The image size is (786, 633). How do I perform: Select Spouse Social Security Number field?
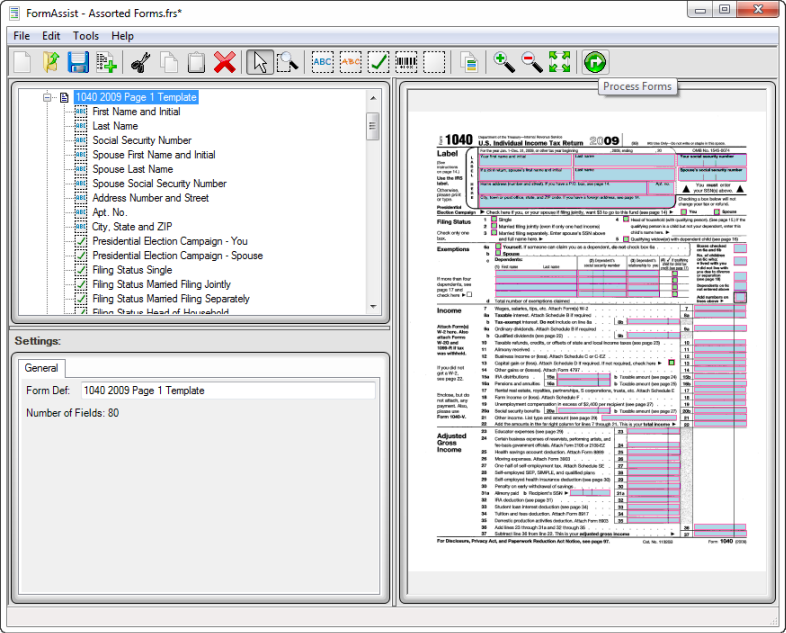[159, 184]
